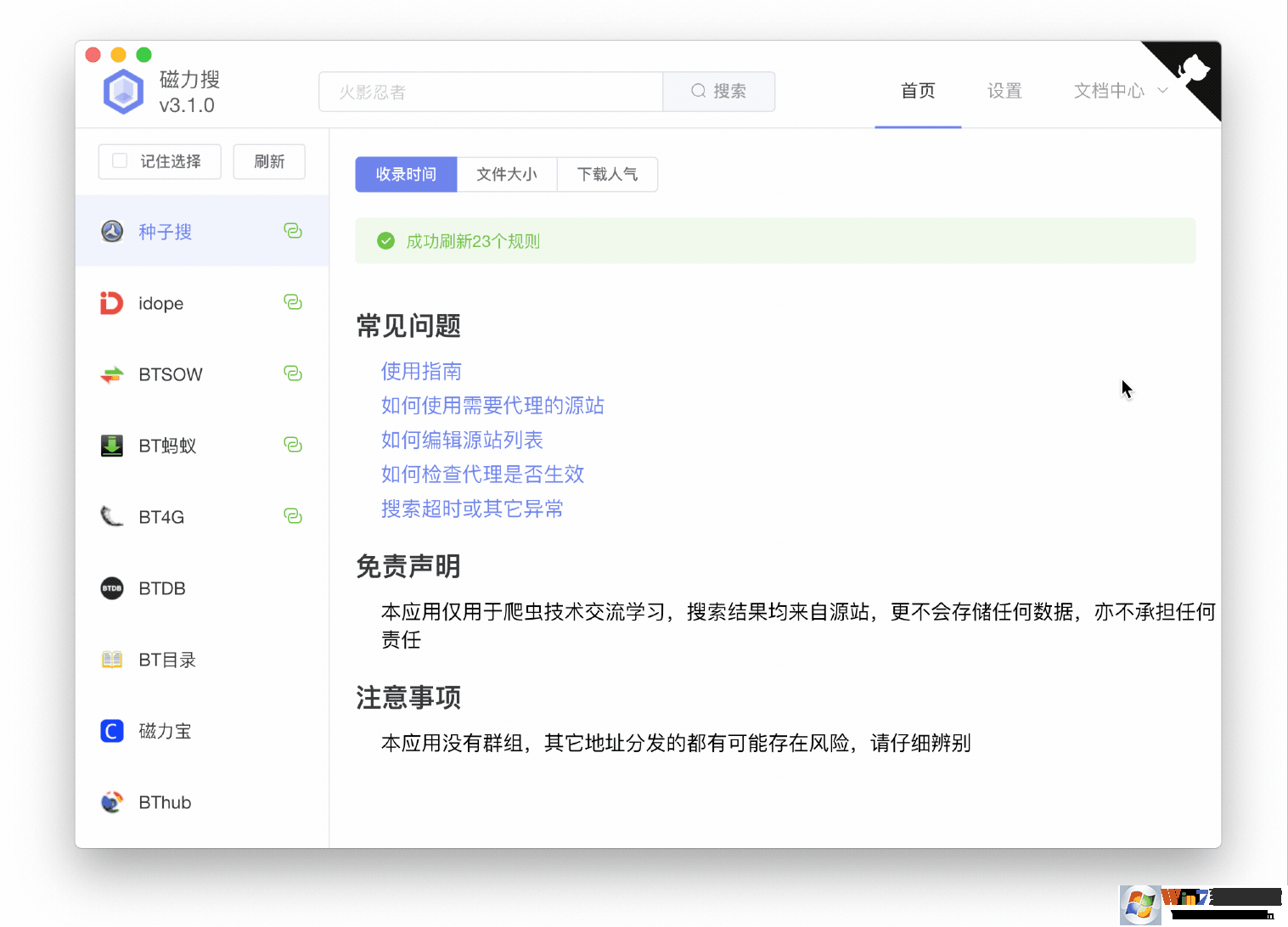The image size is (1288, 927).
Task: Select the 下载人气 sorting option
Action: tap(607, 174)
